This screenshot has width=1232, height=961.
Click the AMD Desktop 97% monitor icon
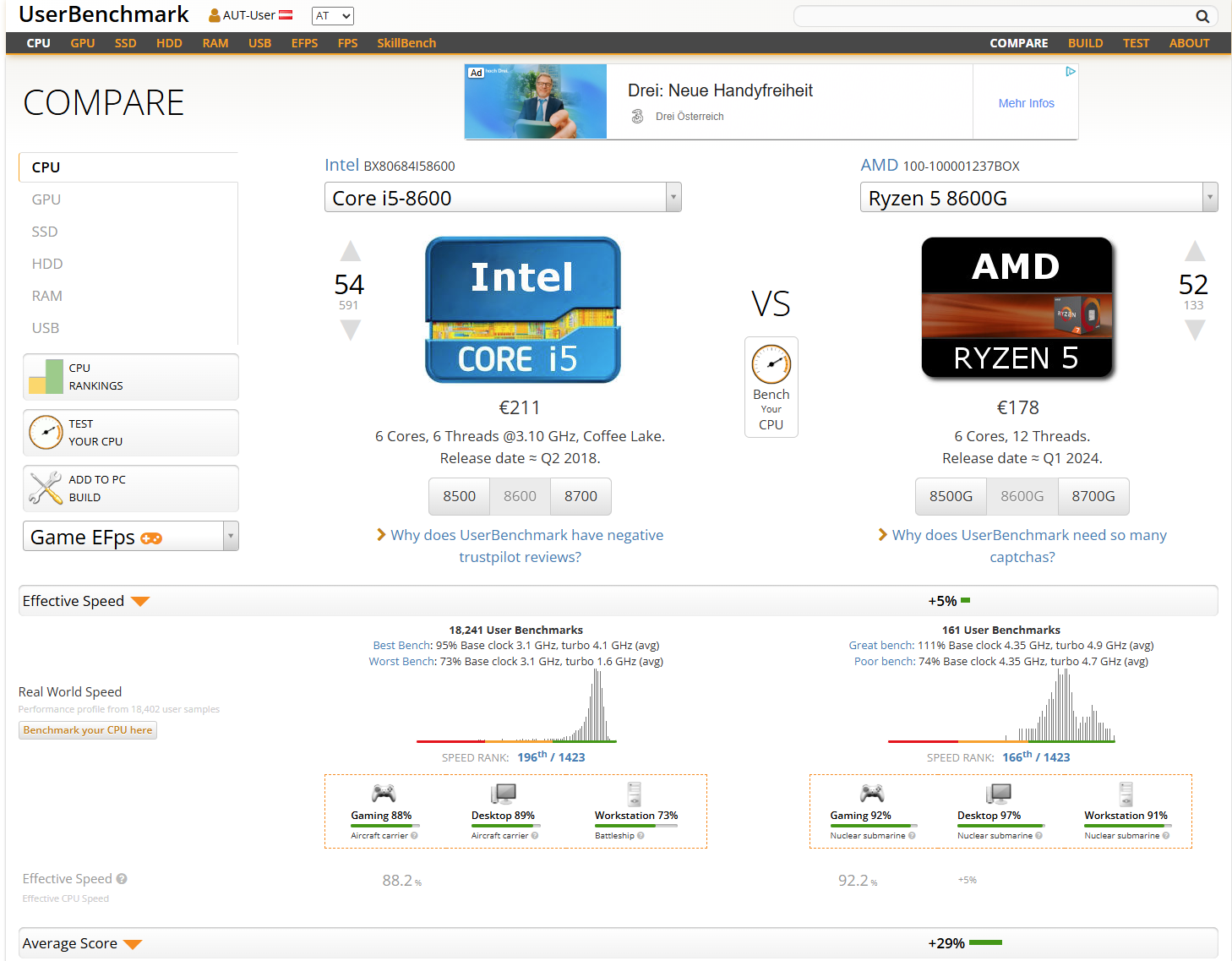click(999, 793)
